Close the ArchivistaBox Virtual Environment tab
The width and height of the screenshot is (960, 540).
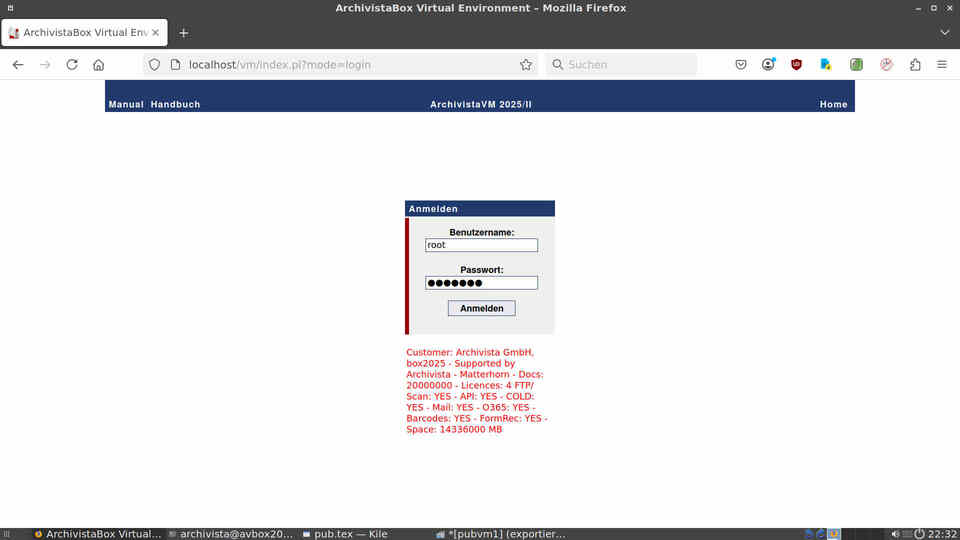coord(156,32)
